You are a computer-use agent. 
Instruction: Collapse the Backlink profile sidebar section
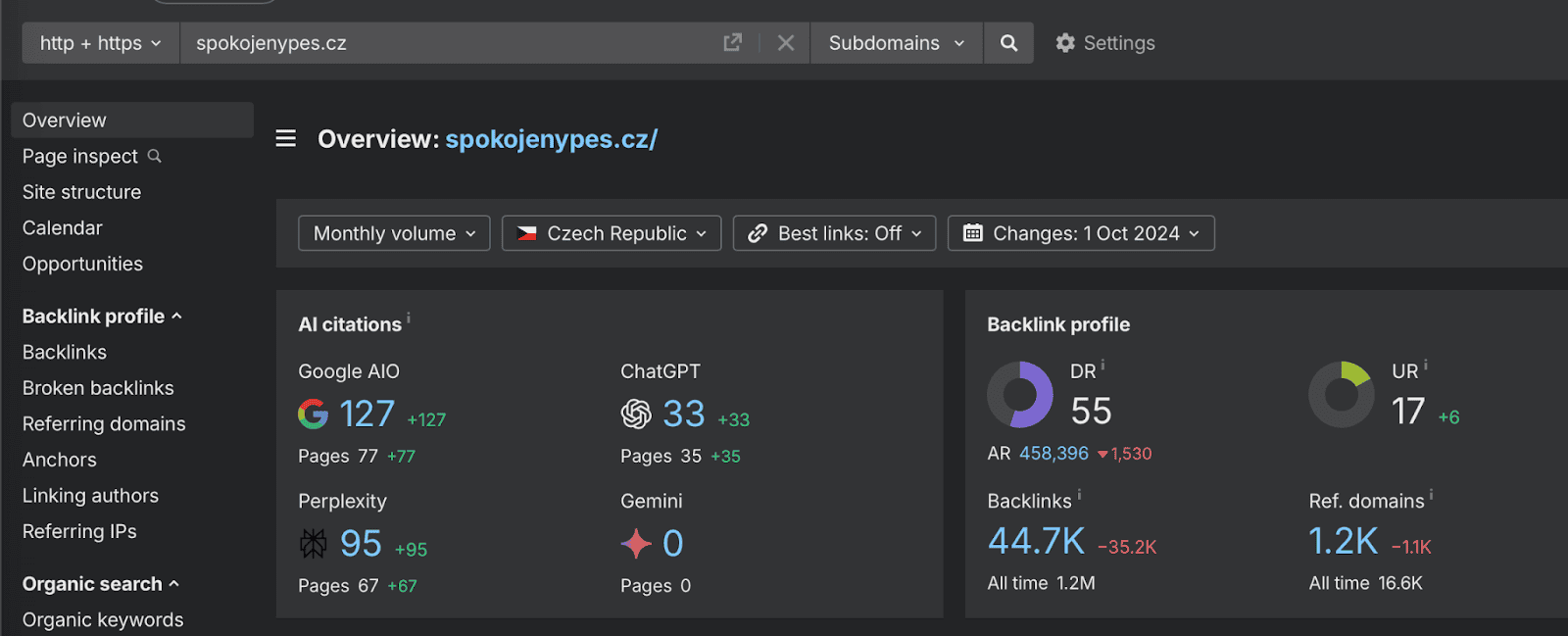click(102, 317)
